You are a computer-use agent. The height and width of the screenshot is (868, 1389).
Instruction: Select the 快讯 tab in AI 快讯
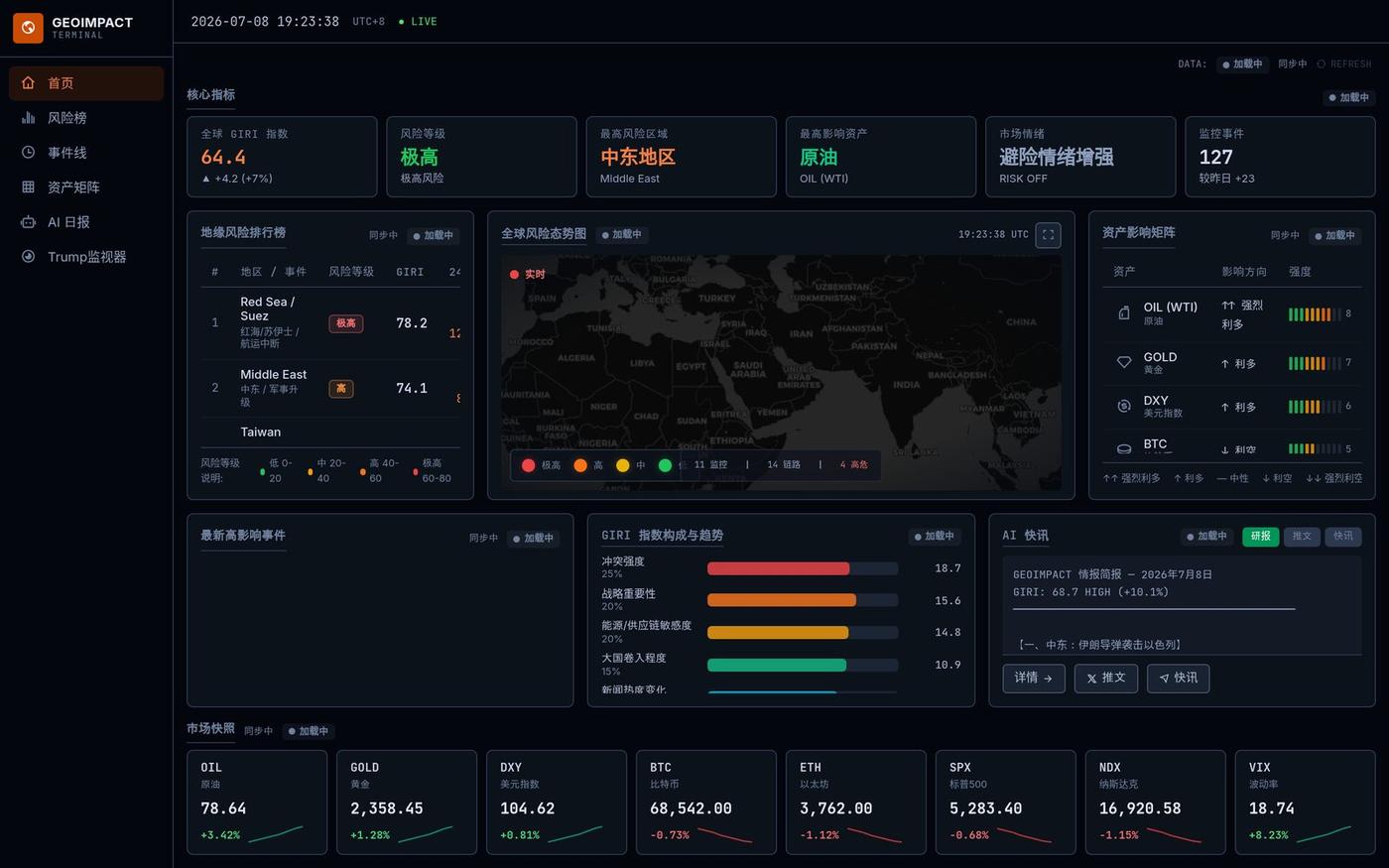point(1343,536)
